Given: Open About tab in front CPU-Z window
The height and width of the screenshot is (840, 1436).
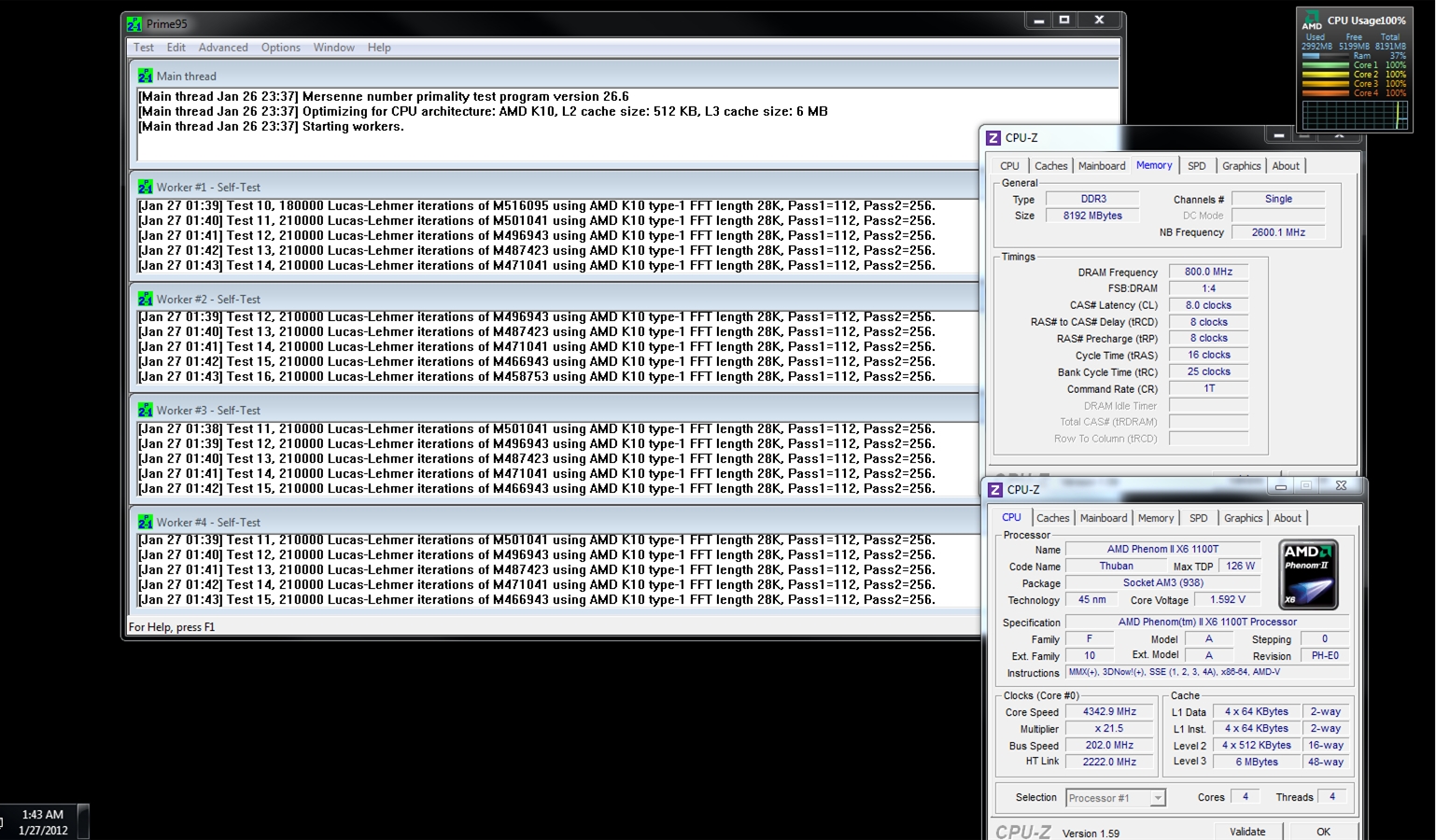Looking at the screenshot, I should (x=1288, y=518).
